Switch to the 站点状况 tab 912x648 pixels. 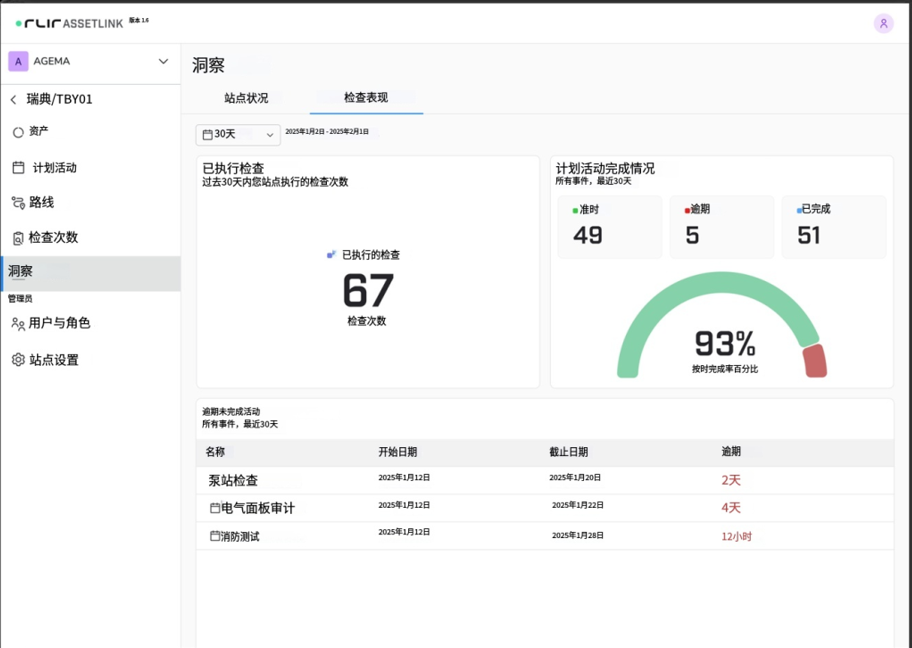point(248,98)
